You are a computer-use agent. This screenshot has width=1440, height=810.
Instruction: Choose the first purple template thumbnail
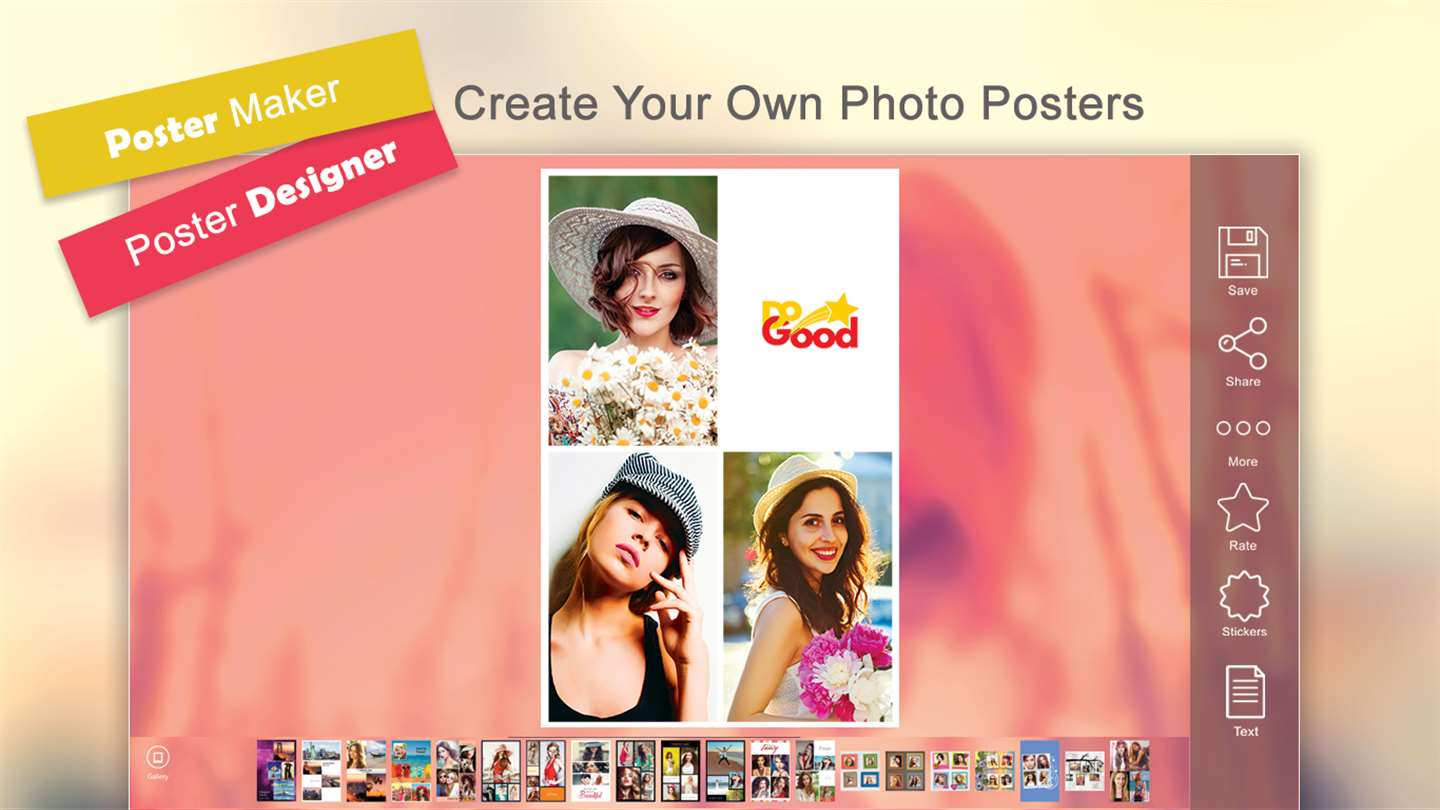(276, 770)
